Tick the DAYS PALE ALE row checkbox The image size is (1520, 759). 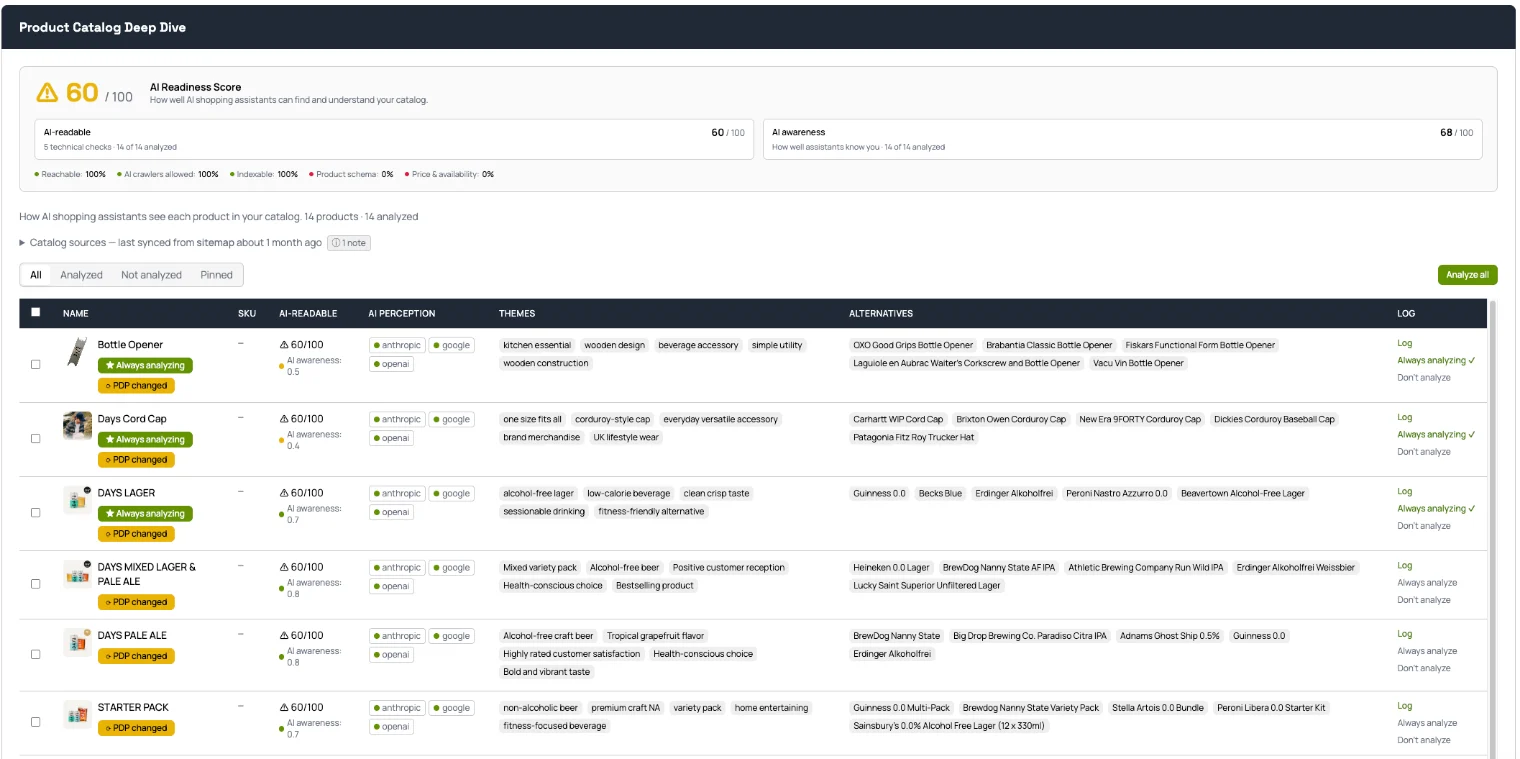tap(36, 654)
